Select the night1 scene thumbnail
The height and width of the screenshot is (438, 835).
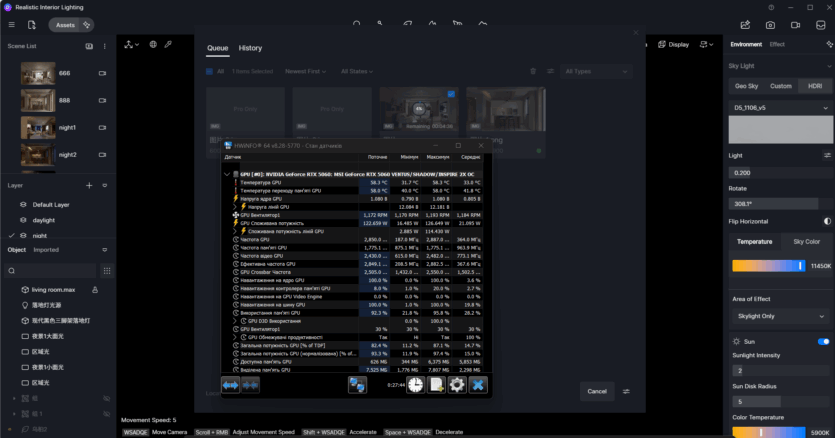click(38, 128)
